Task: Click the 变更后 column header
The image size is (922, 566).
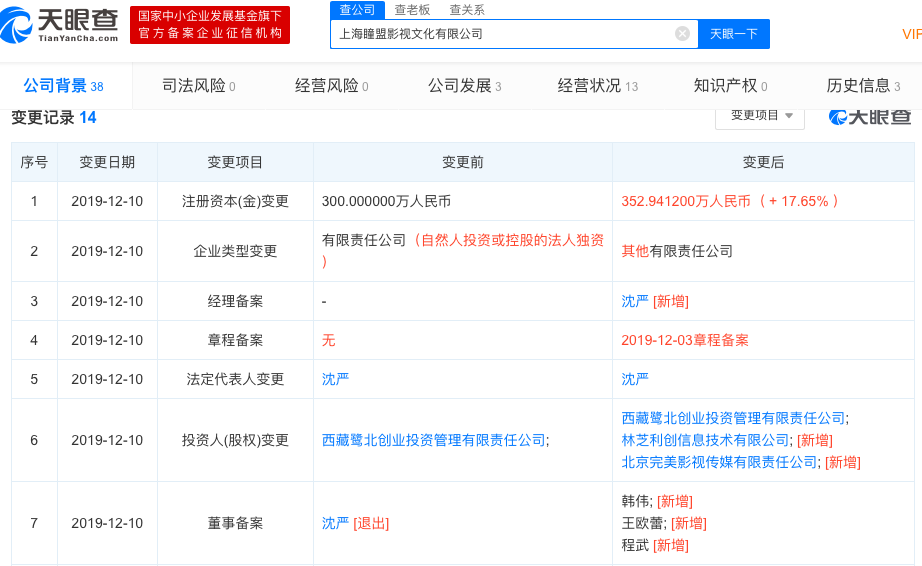Action: 763,162
